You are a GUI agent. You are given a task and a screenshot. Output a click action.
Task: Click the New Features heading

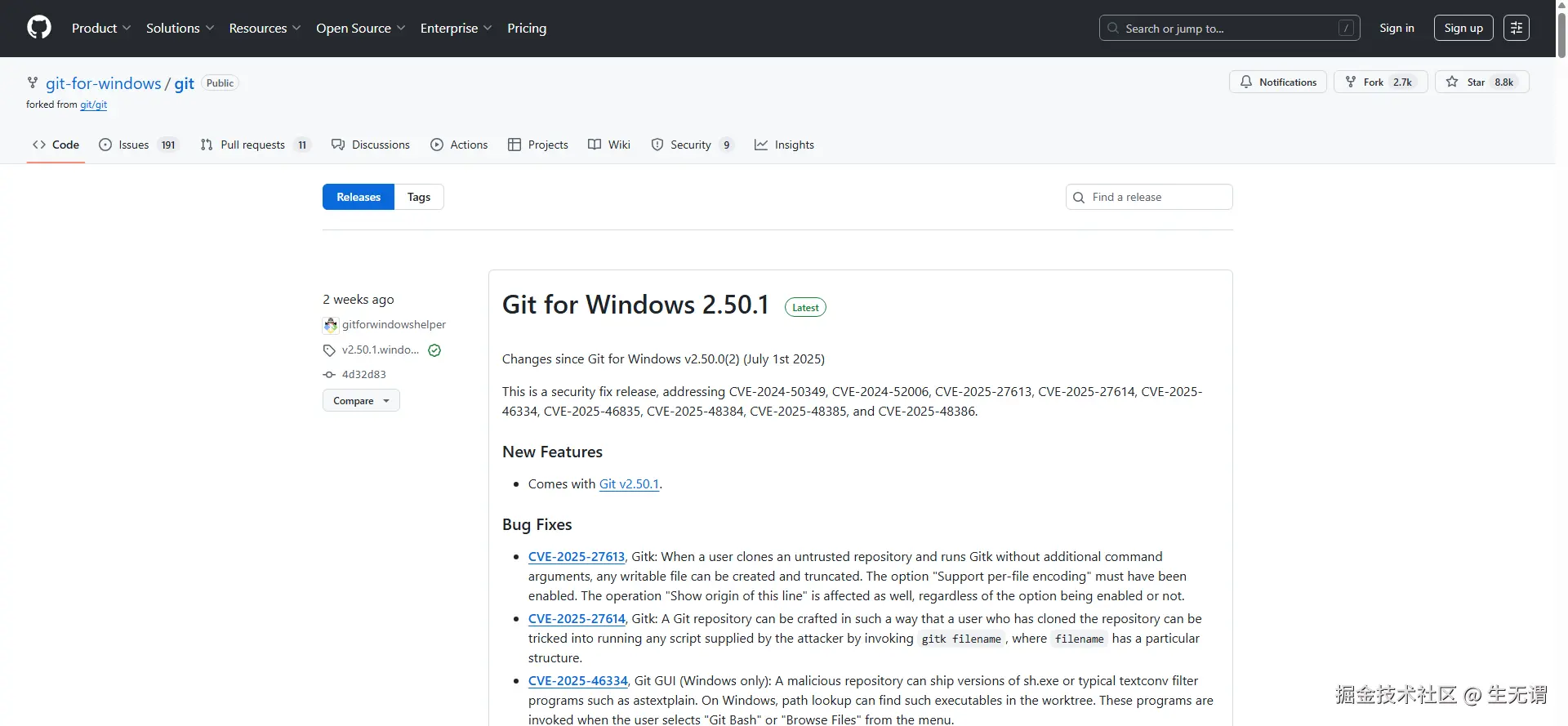tap(552, 452)
